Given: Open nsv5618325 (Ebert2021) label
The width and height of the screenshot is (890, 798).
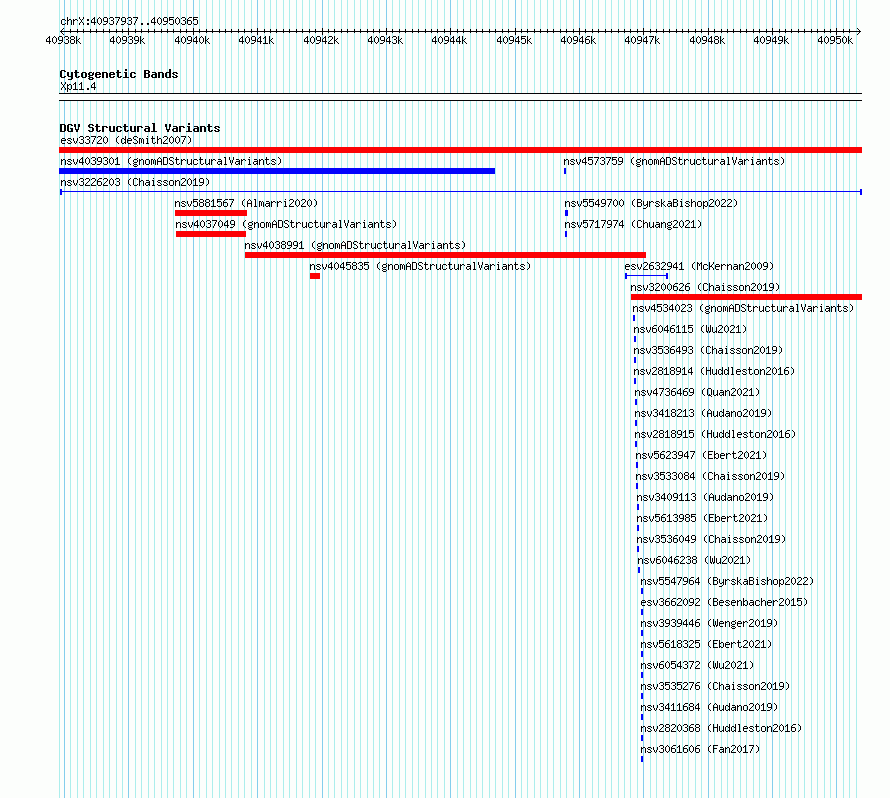Looking at the screenshot, I should pos(706,644).
